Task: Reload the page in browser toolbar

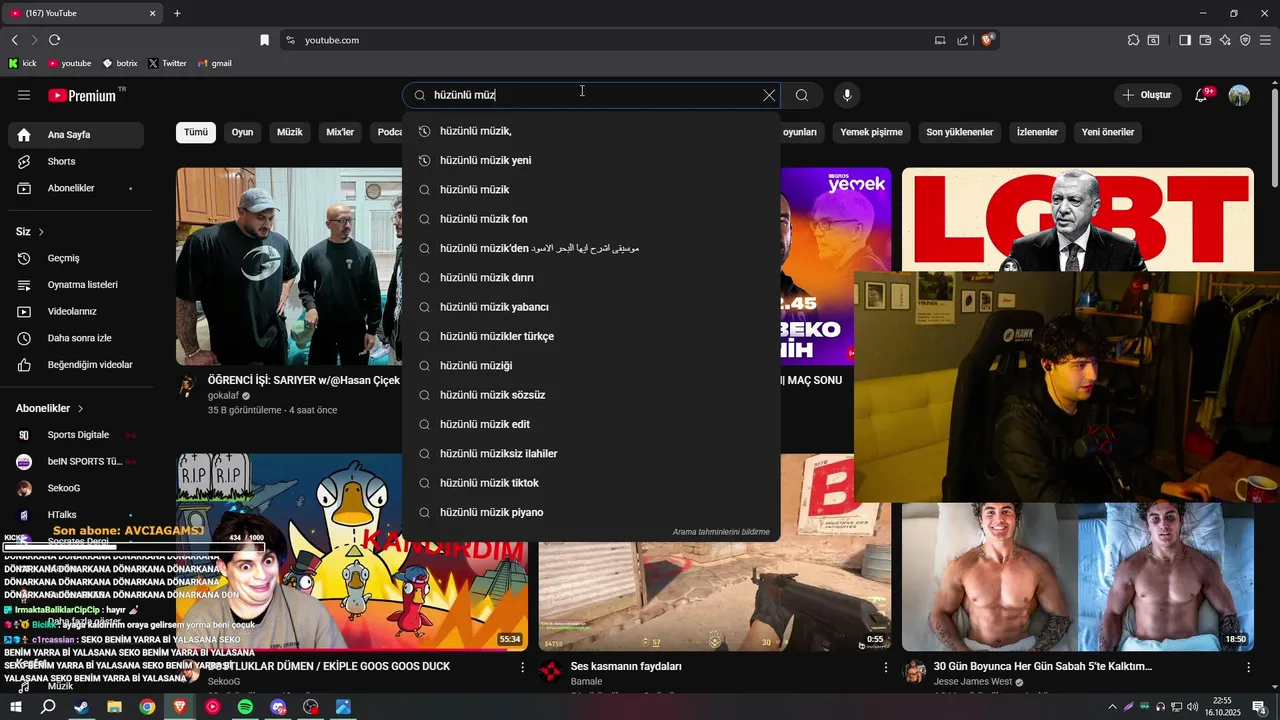Action: click(54, 40)
